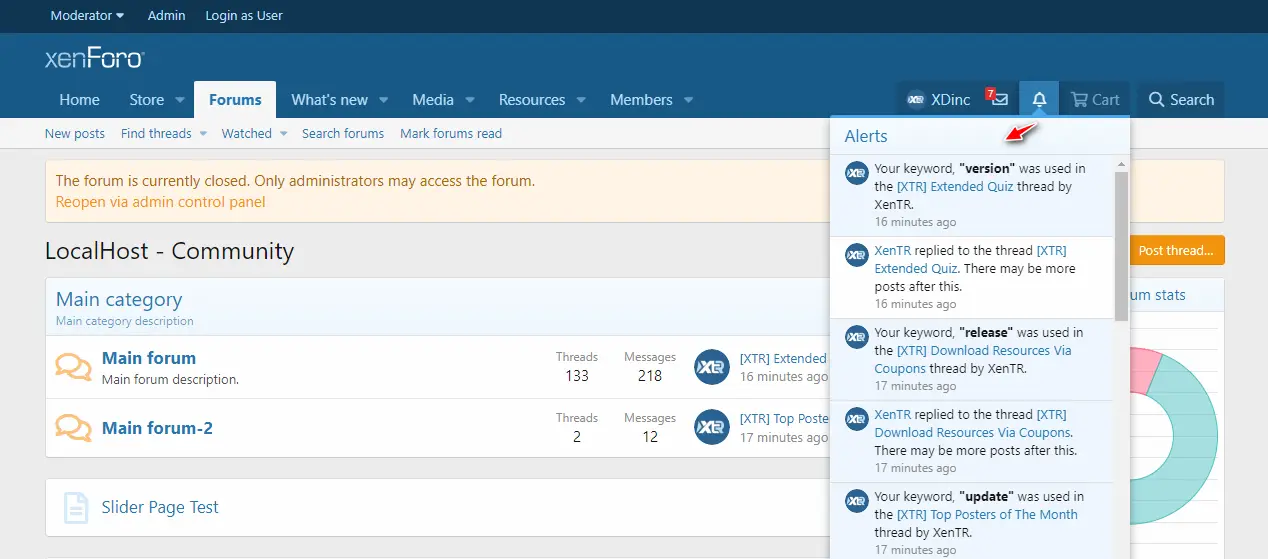This screenshot has height=559, width=1268.
Task: Click the alerts panel scrollbar thumb
Action: [1121, 246]
